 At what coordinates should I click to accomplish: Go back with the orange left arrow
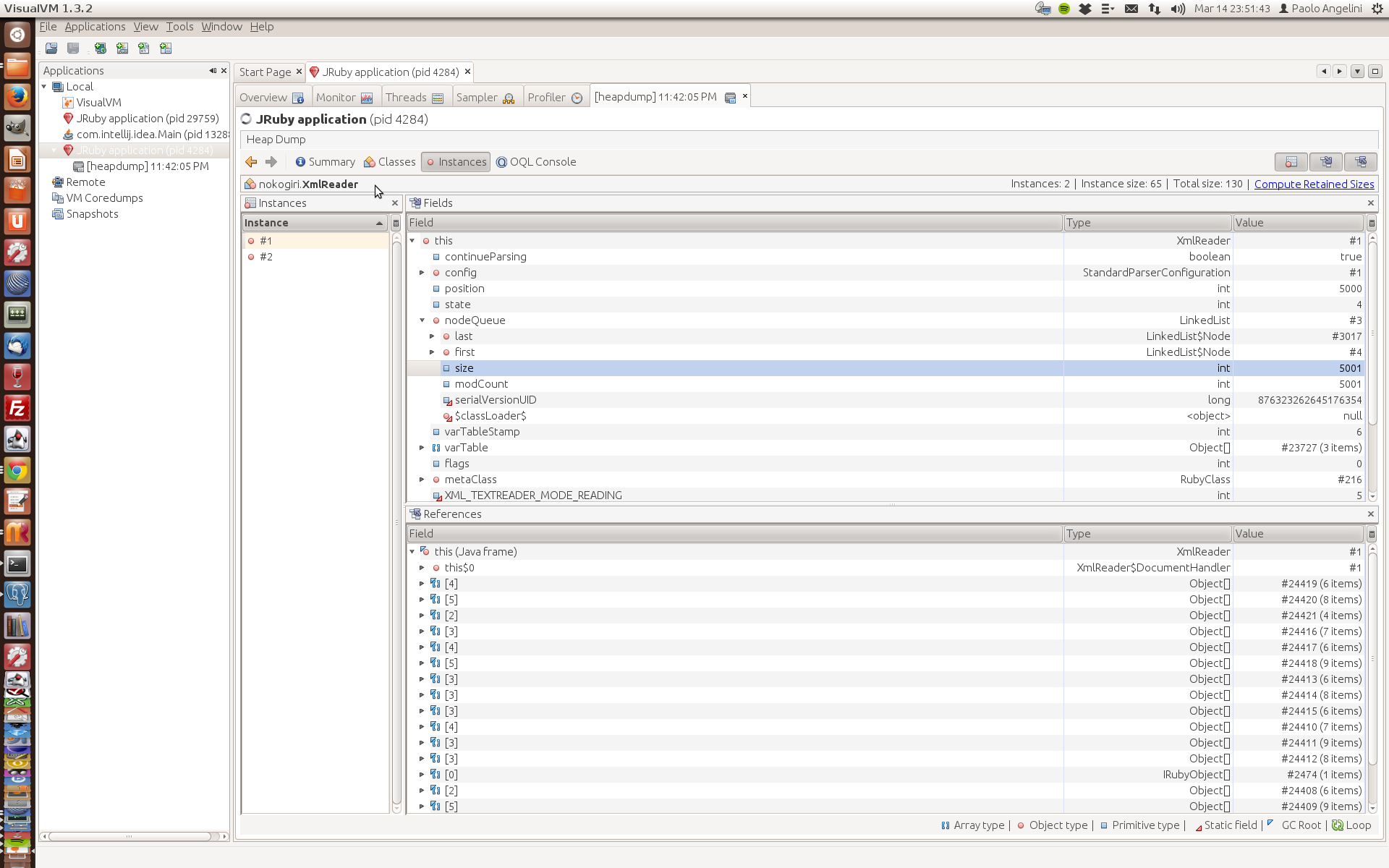coord(251,162)
